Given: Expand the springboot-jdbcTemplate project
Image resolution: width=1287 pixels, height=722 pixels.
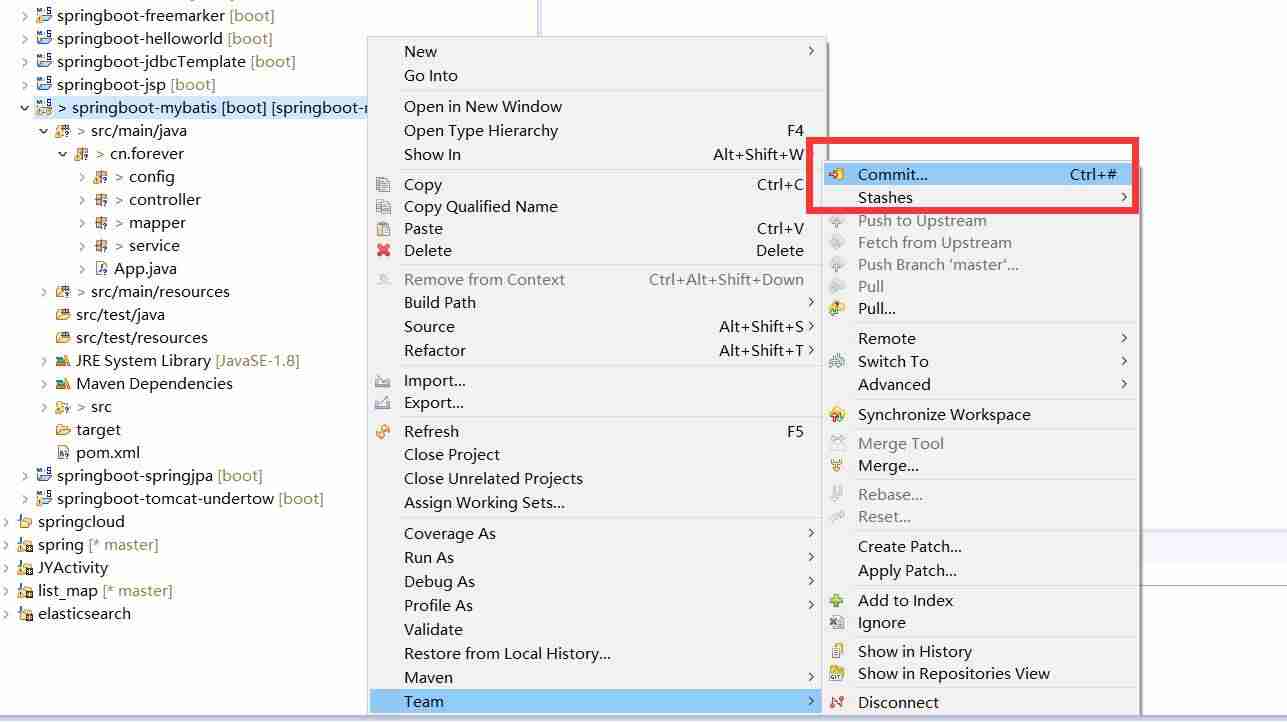Looking at the screenshot, I should tap(25, 62).
